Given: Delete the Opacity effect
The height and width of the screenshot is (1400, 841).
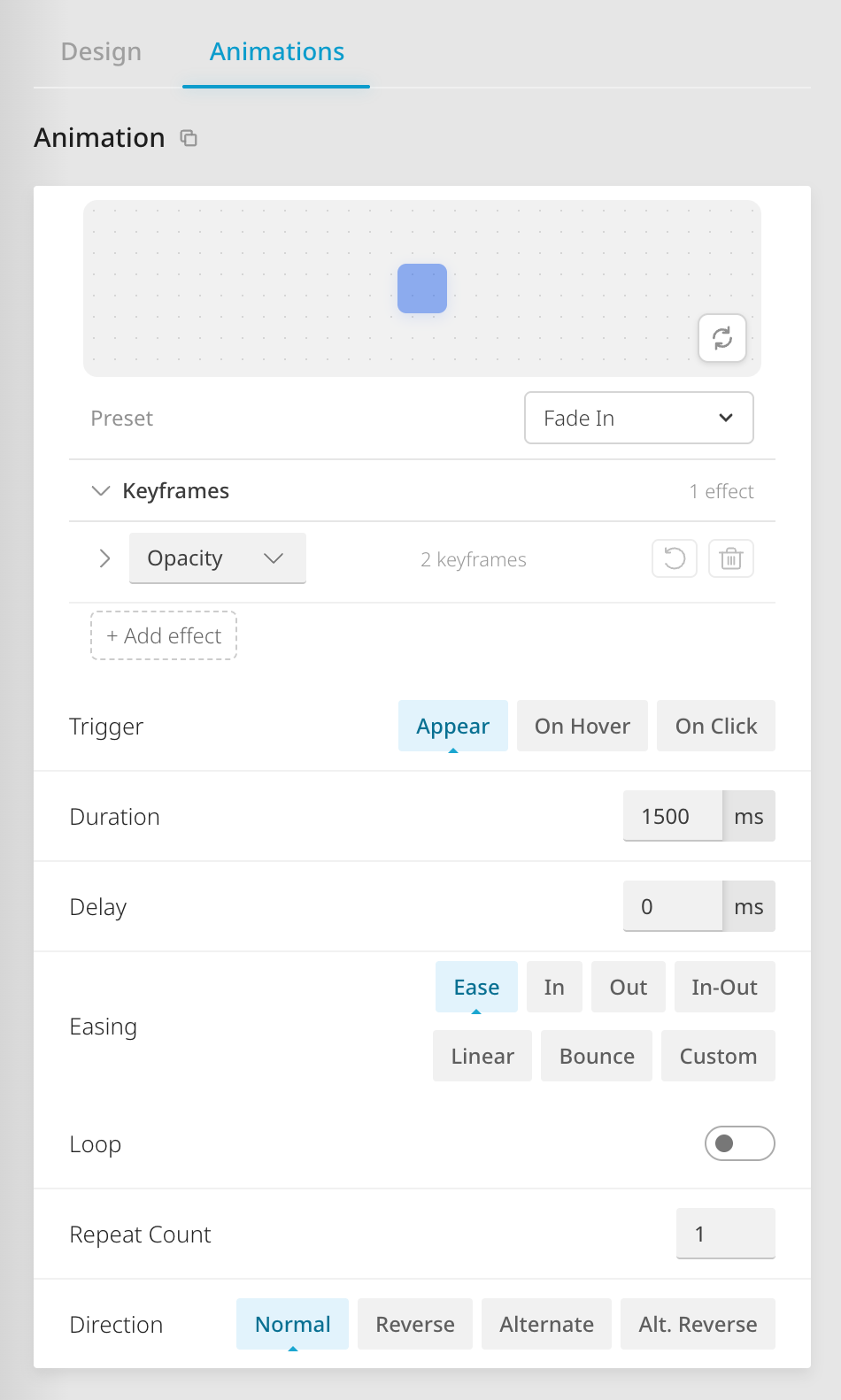Looking at the screenshot, I should (x=730, y=558).
